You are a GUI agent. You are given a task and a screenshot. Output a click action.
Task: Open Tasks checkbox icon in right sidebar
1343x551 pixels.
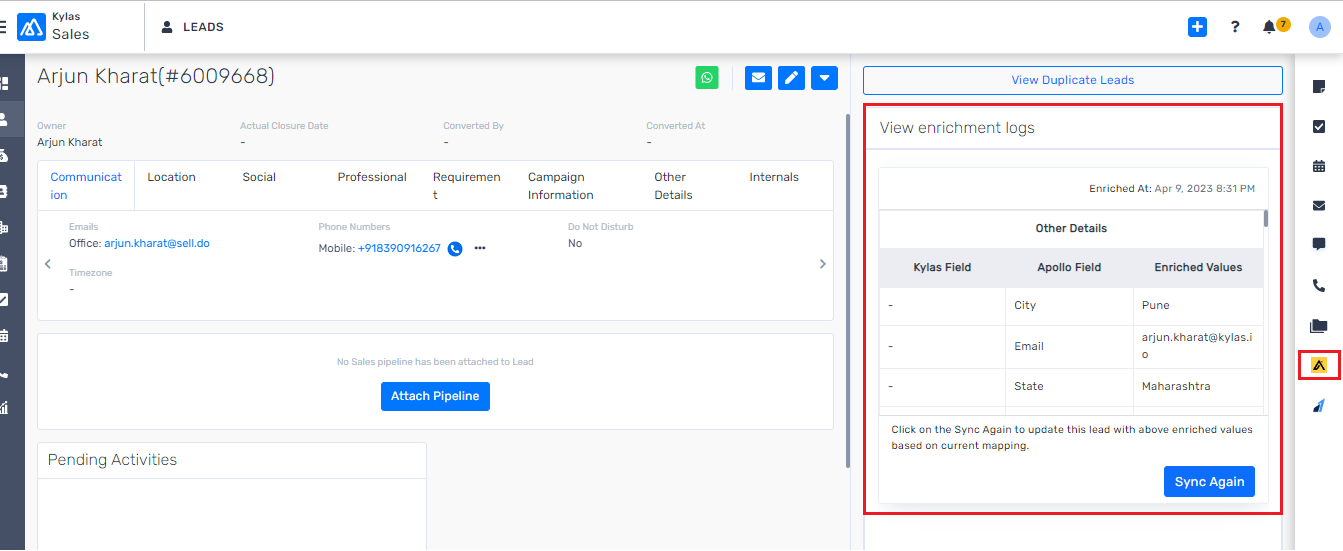pos(1318,127)
